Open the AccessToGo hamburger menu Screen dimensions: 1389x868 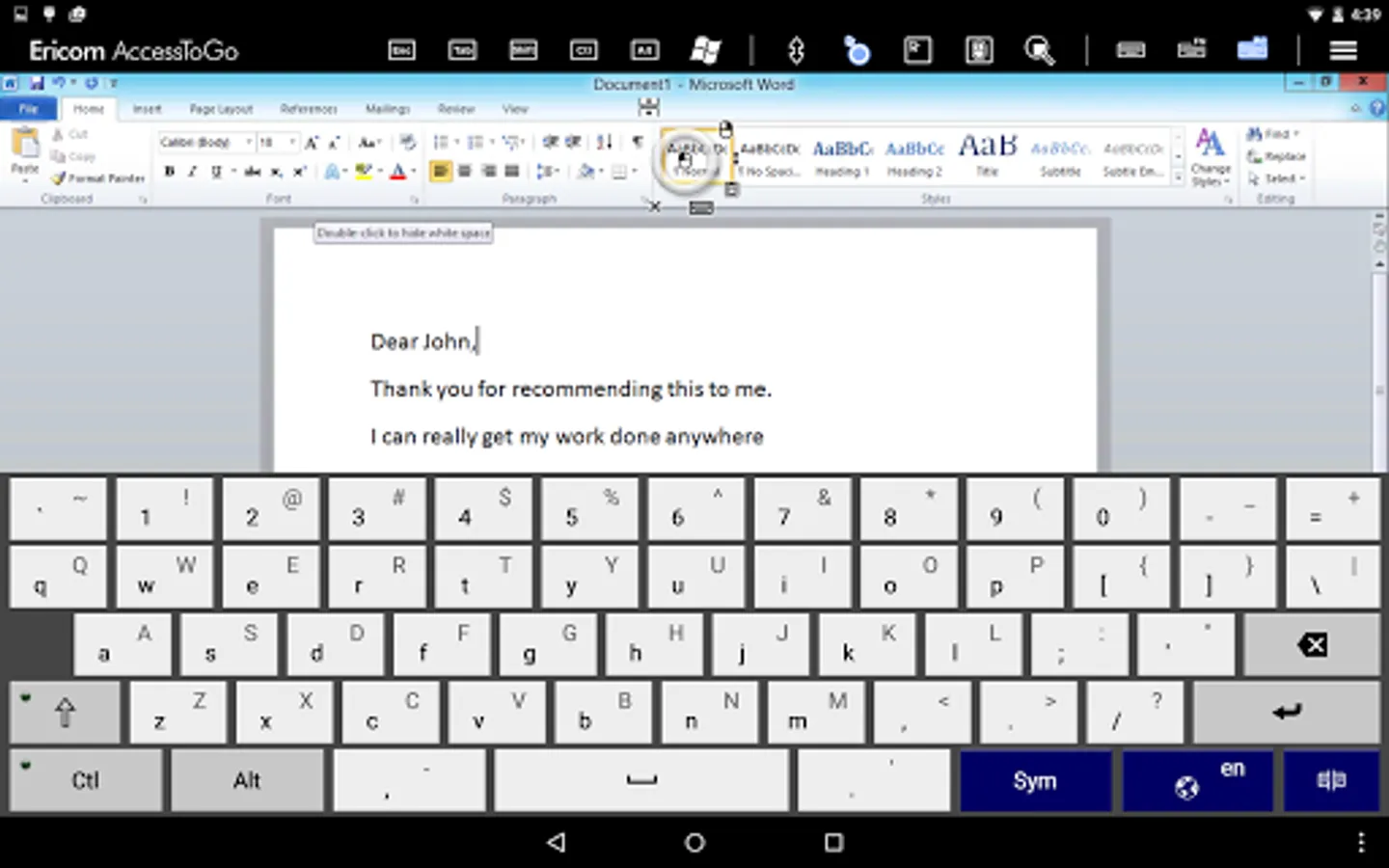[1343, 50]
